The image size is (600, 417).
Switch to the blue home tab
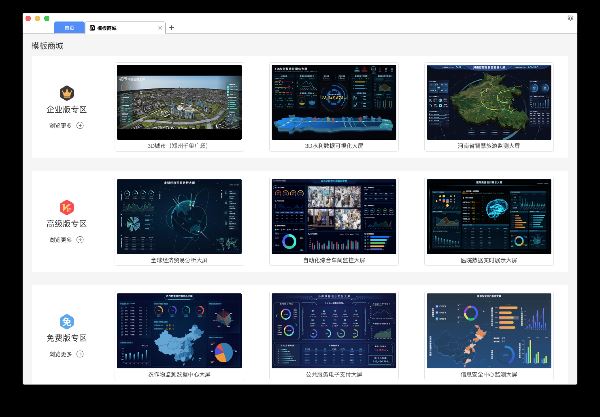coord(69,28)
